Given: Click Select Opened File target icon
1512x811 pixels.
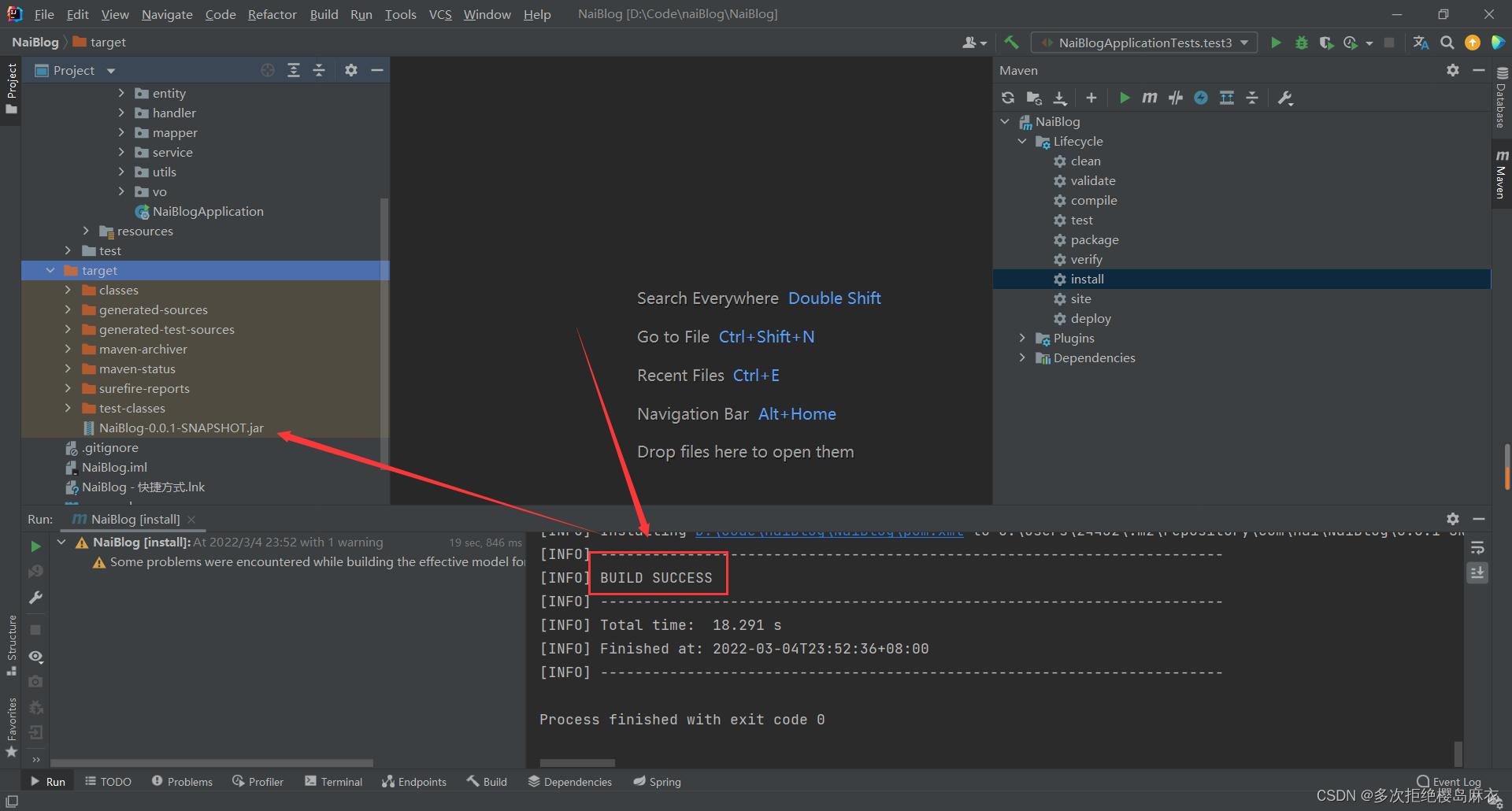Looking at the screenshot, I should point(268,70).
